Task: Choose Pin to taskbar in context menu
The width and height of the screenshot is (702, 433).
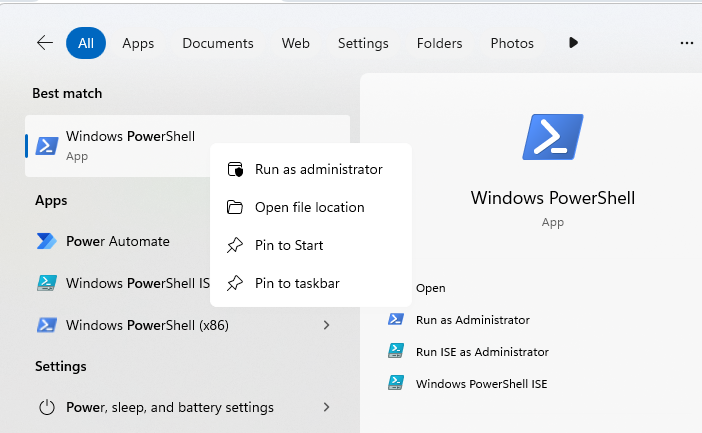Action: (311, 283)
